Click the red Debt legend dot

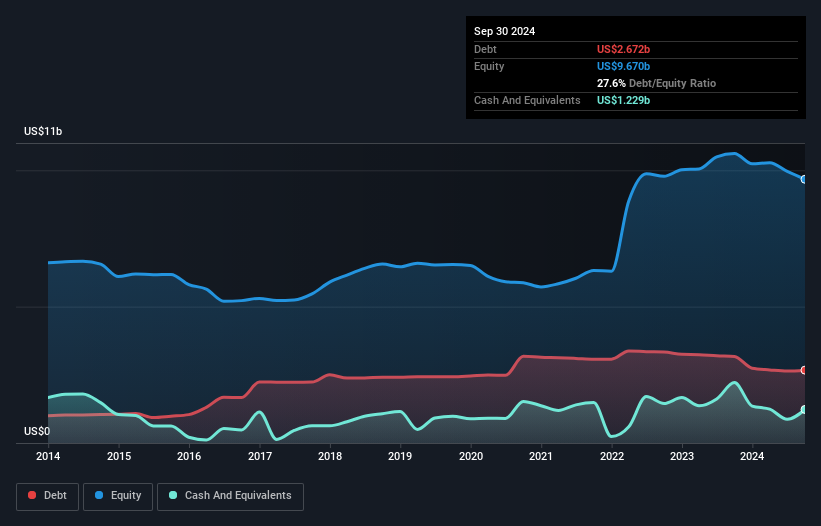(x=32, y=495)
